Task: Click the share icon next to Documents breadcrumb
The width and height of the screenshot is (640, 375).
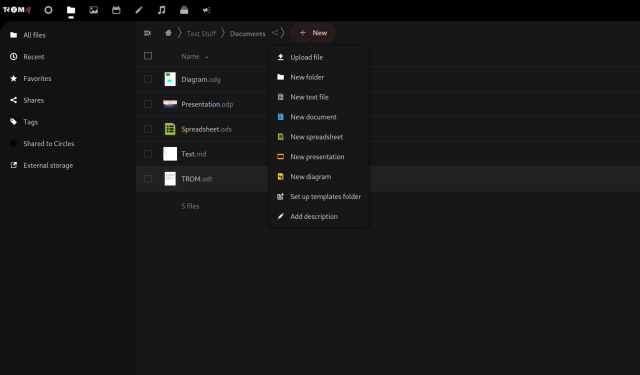Action: [275, 33]
